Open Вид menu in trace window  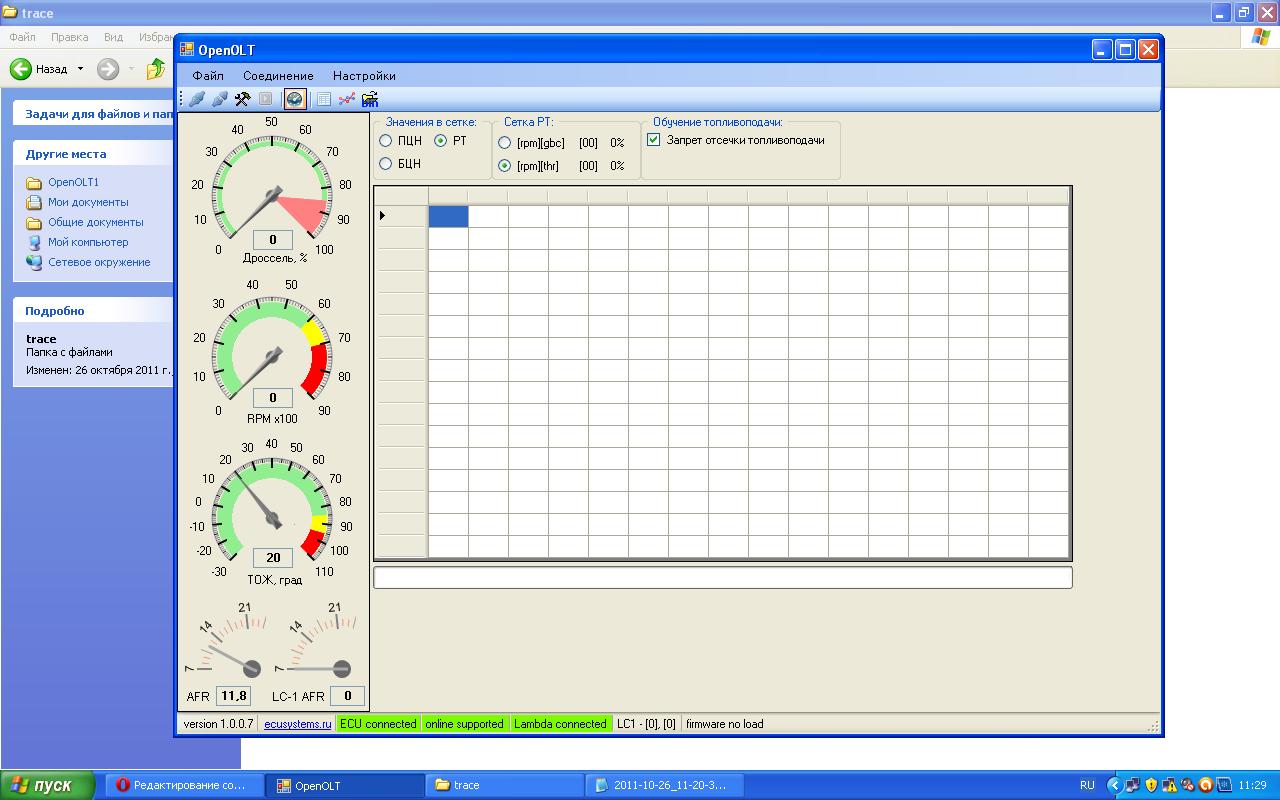click(x=113, y=37)
